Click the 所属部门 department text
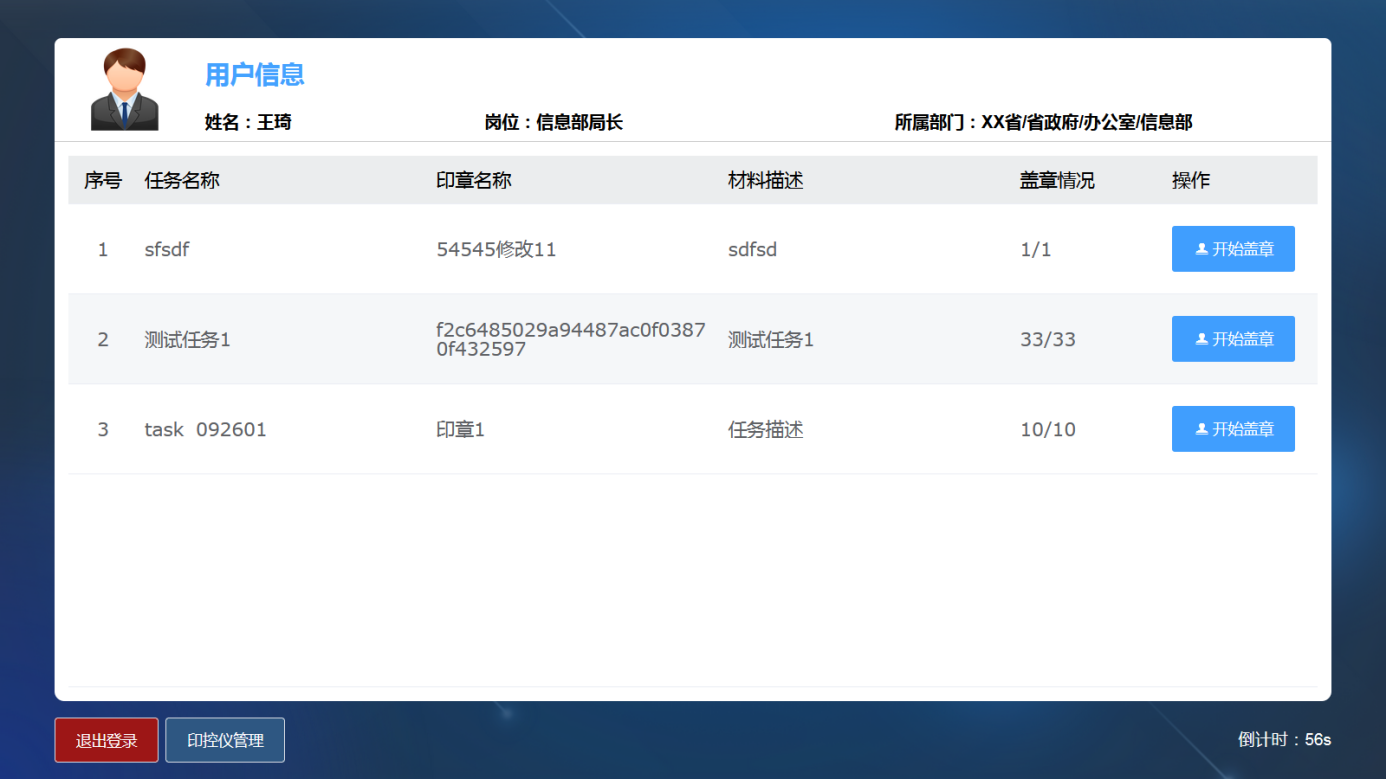Image resolution: width=1386 pixels, height=779 pixels. coord(1044,123)
